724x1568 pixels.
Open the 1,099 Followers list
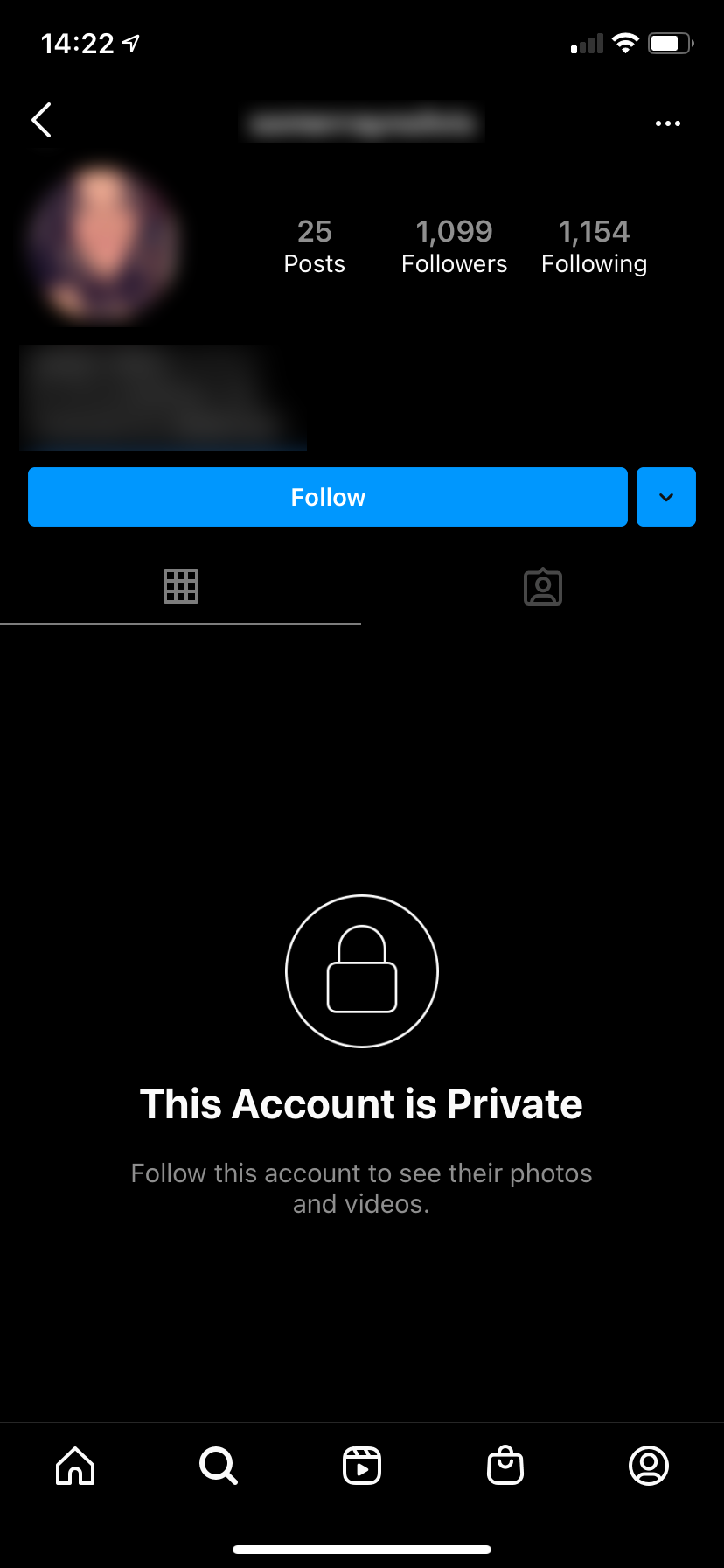454,246
